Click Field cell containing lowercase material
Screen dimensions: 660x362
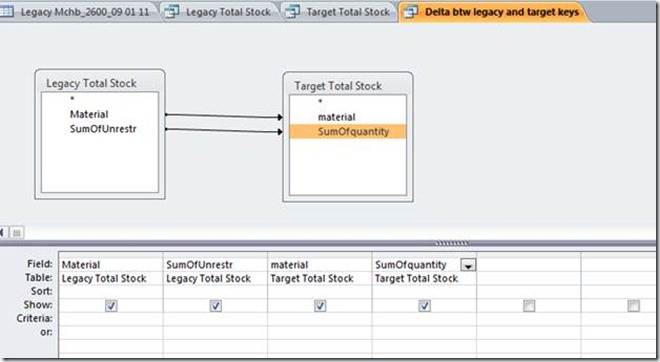(x=319, y=265)
